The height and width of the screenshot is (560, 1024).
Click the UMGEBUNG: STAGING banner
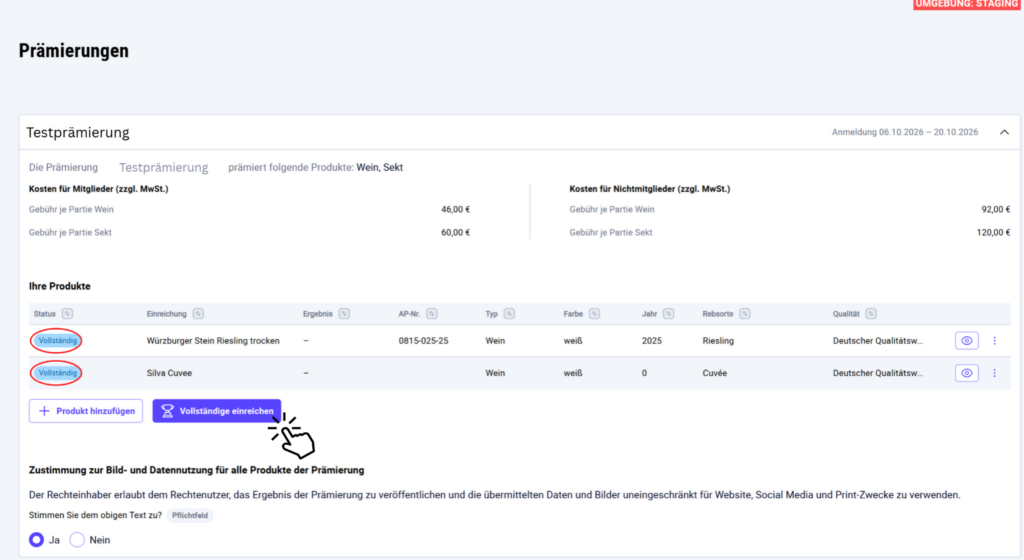click(967, 4)
